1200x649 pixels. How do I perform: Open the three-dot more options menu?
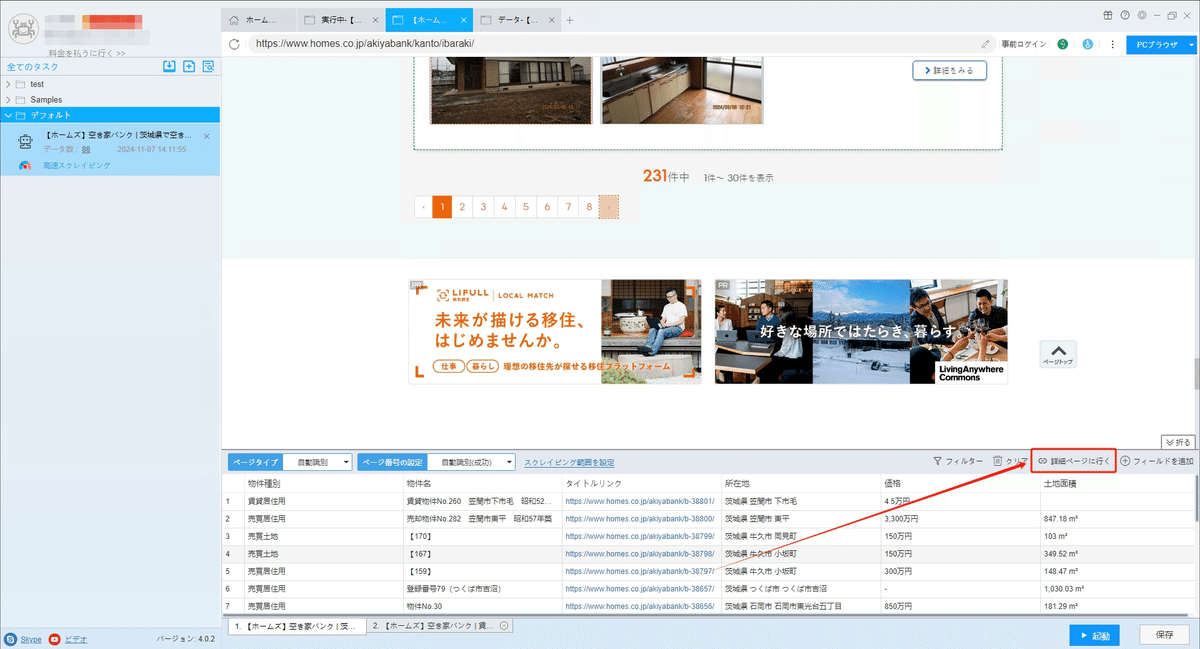coord(1113,44)
